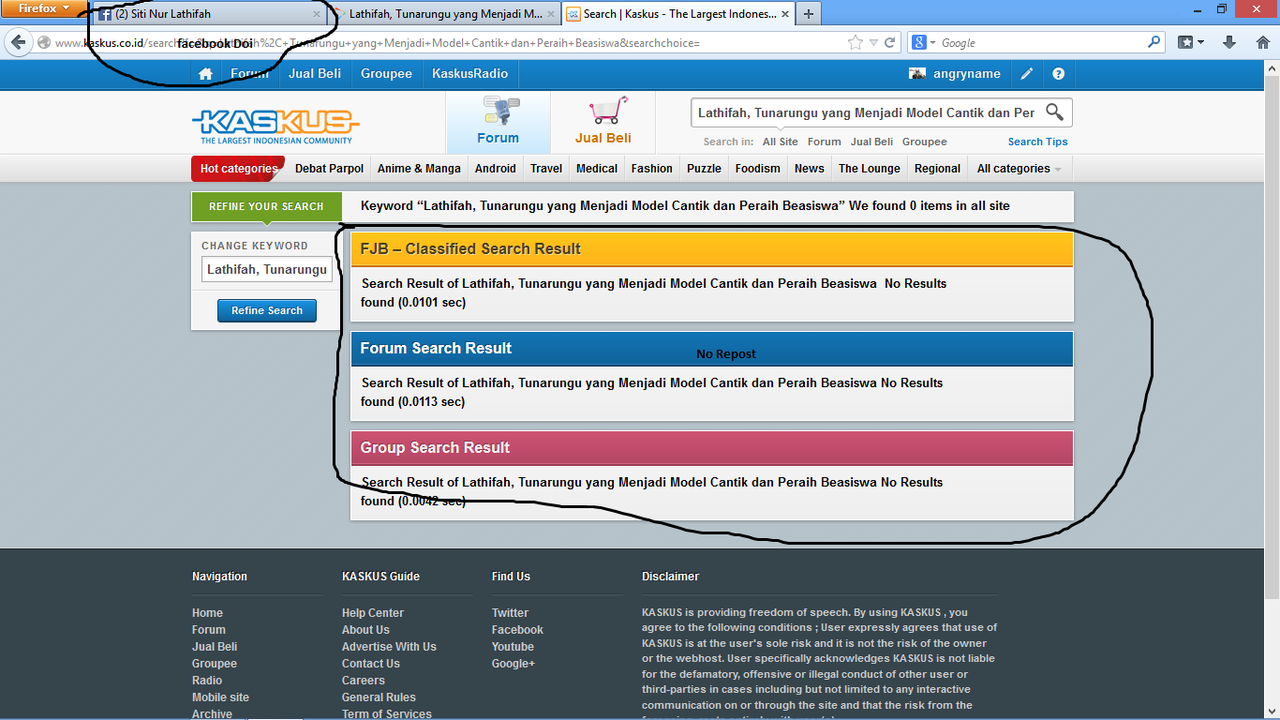Set search scope to Forum
Image resolution: width=1280 pixels, height=720 pixels.
pos(824,142)
